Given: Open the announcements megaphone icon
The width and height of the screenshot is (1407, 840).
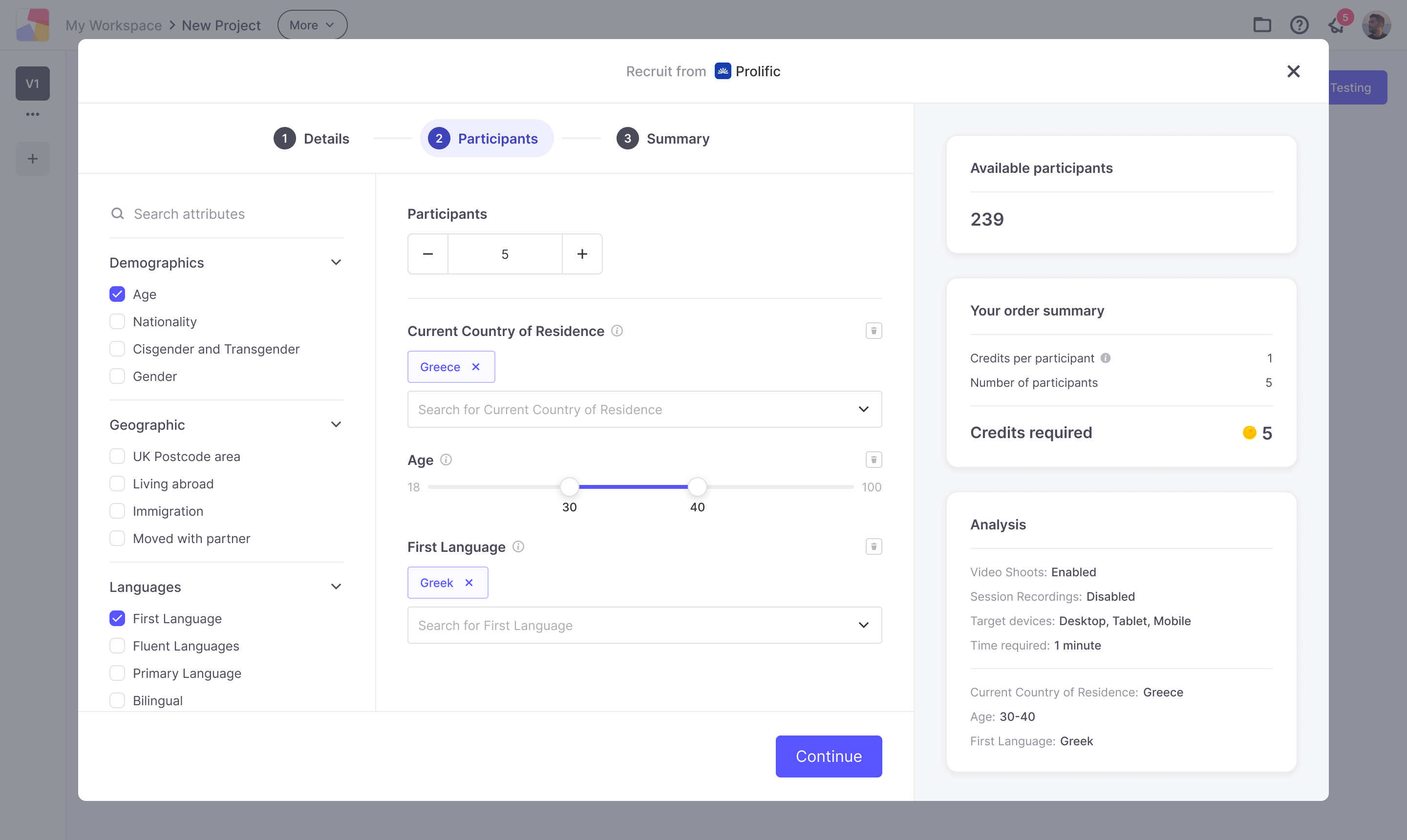Looking at the screenshot, I should pos(1336,25).
